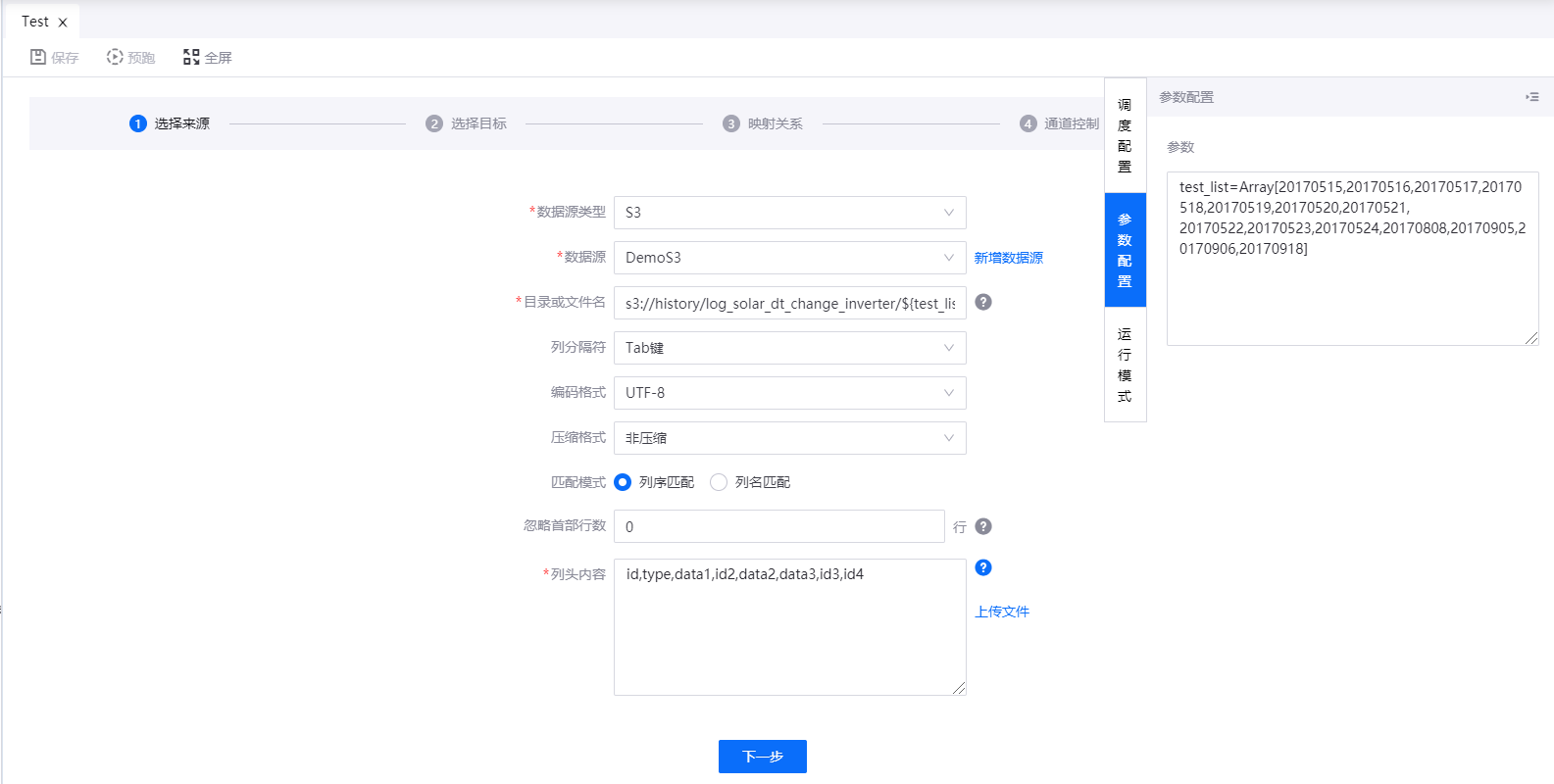Select 列名匹配 radio button
This screenshot has height=784, width=1554.
719,482
